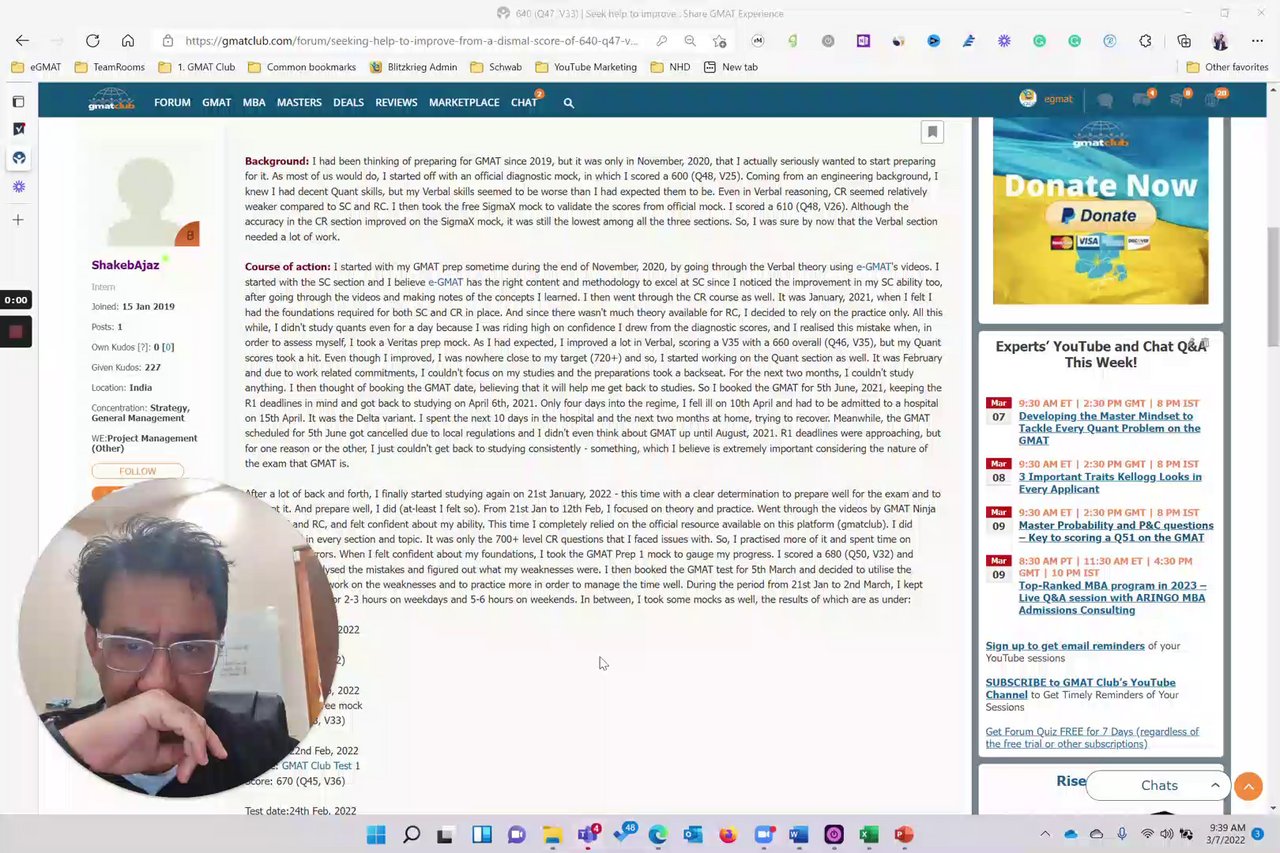Image resolution: width=1280 pixels, height=853 pixels.
Task: Click the browser back arrow
Action: [x=22, y=41]
